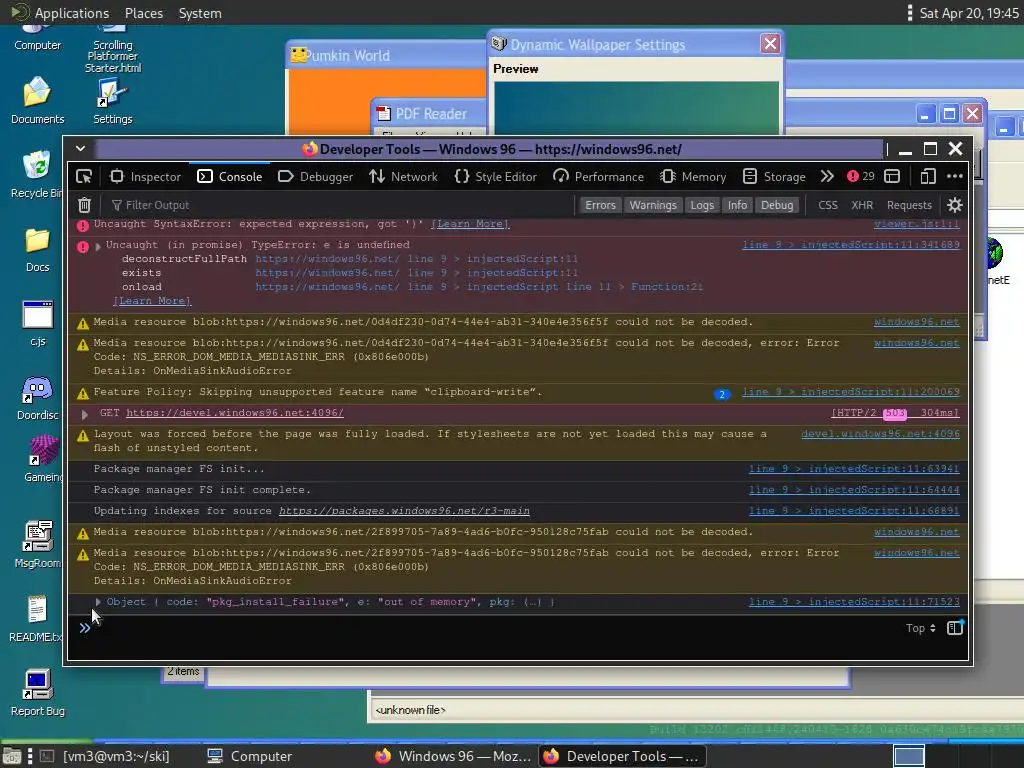This screenshot has height=768, width=1024.
Task: Open console settings gear icon
Action: 955,205
